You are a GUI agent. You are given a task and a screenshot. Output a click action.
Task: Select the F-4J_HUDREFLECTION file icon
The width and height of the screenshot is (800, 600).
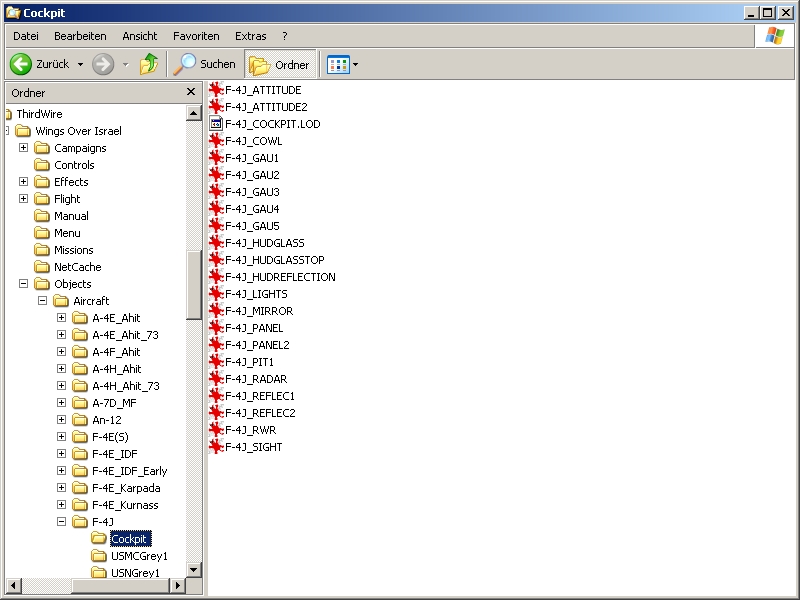point(216,277)
